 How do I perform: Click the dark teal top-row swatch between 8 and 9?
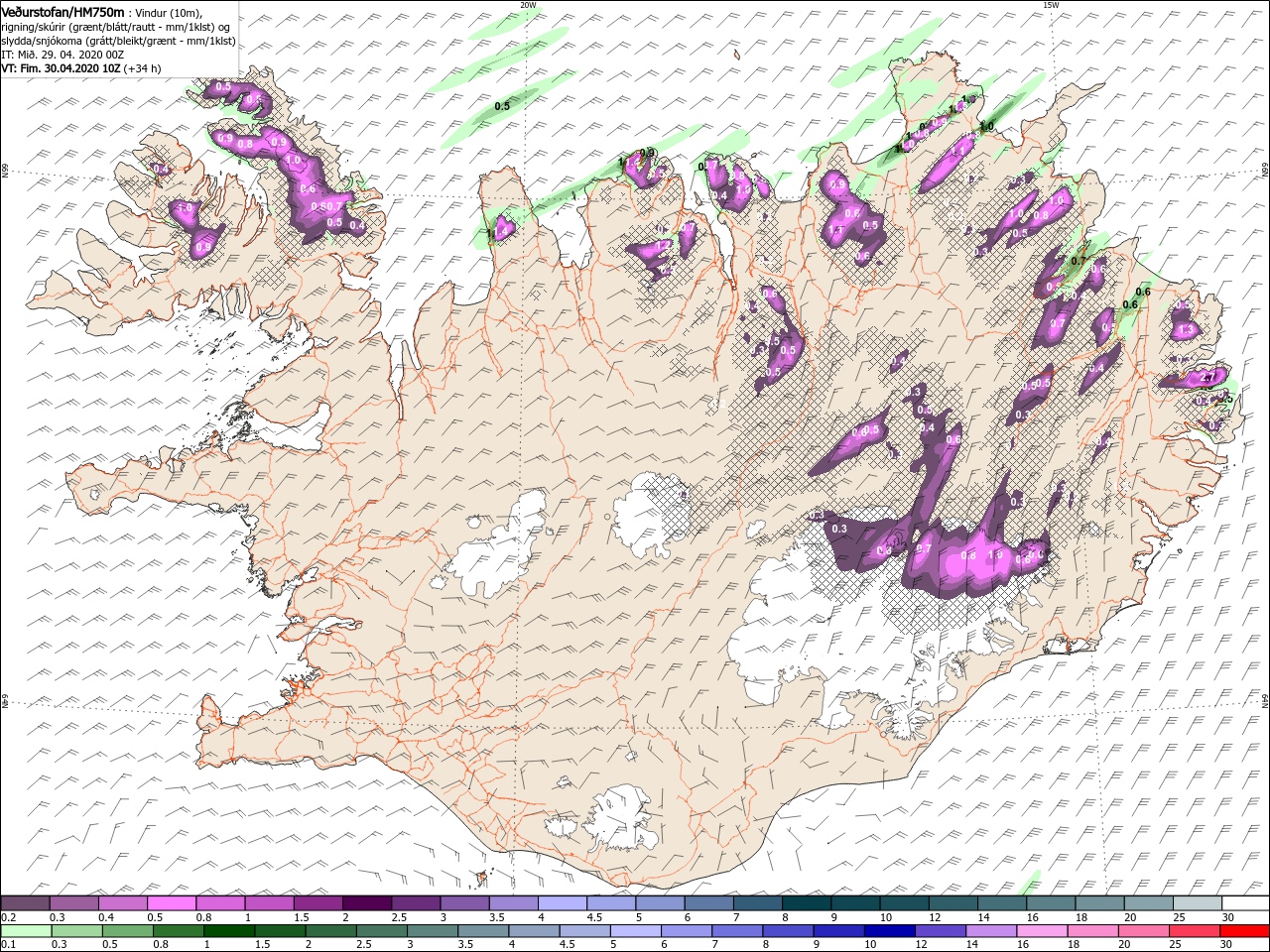click(x=806, y=903)
